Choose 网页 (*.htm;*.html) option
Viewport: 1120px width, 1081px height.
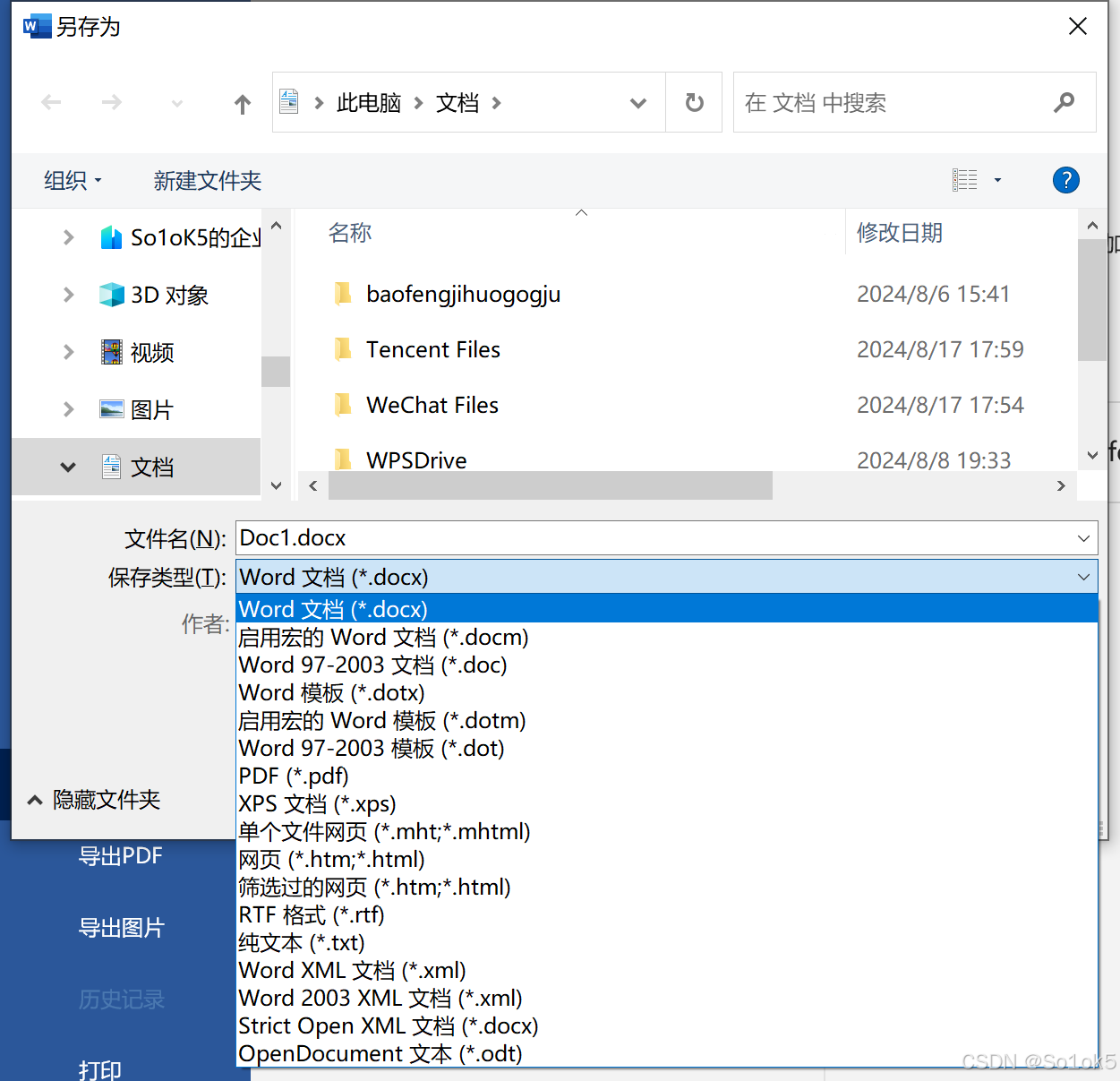[666, 859]
